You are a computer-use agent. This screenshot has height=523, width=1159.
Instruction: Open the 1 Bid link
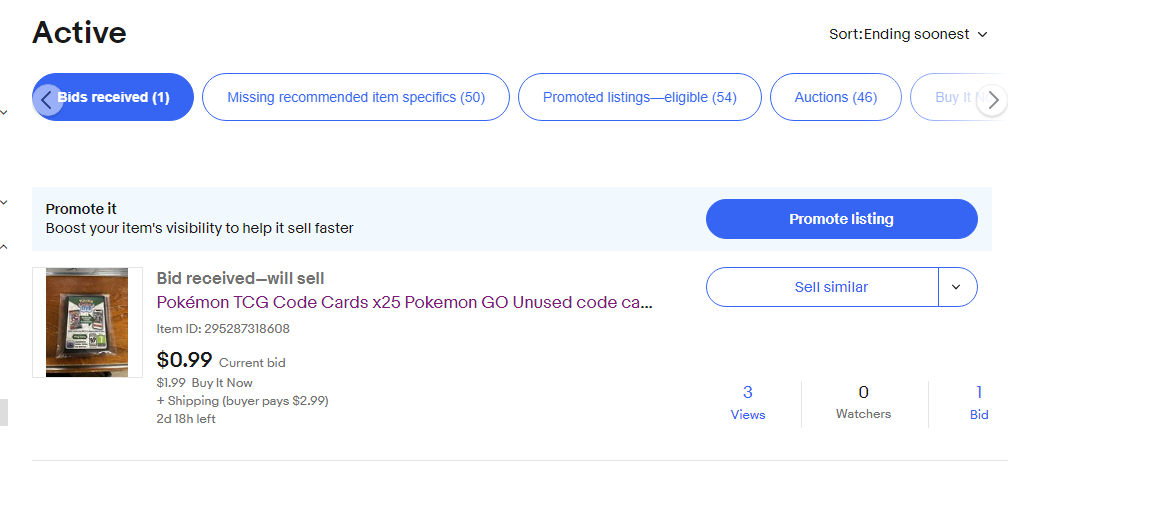[x=979, y=403]
